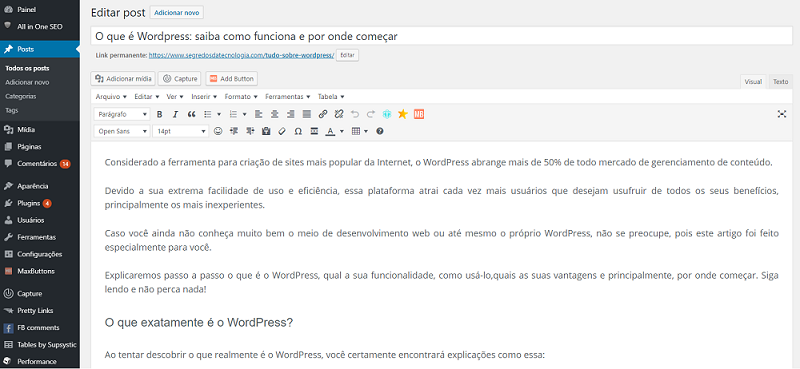Clear formatting with the eraser icon
Viewport: 800px width, 369px height.
pos(282,131)
